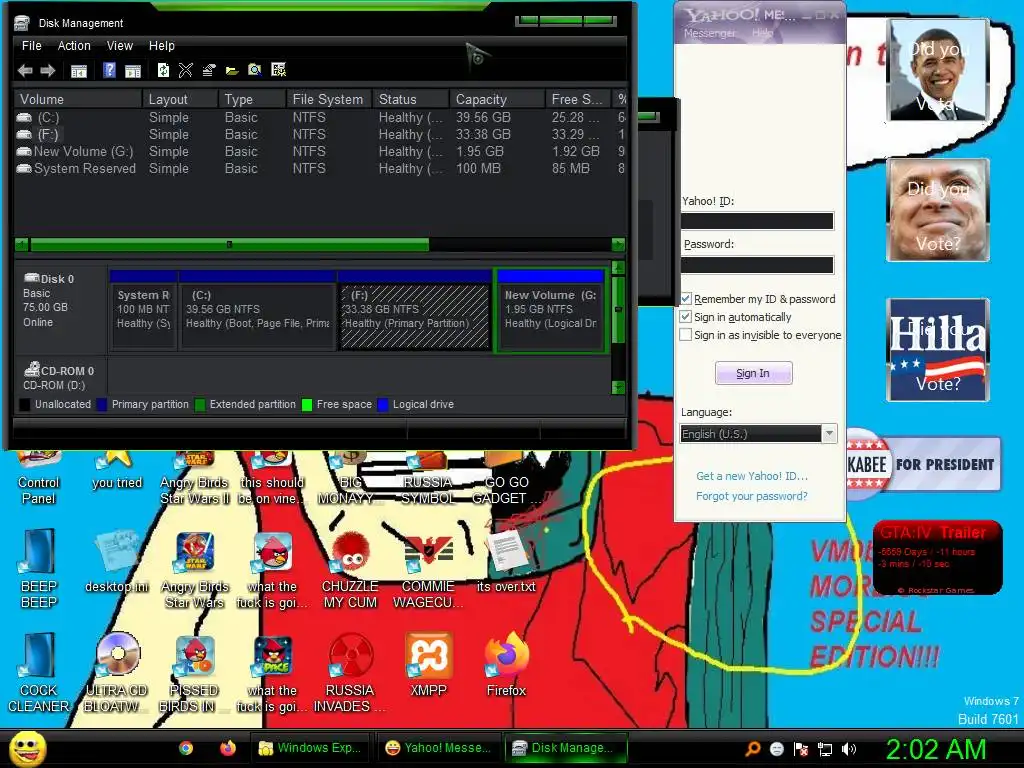Viewport: 1024px width, 768px height.
Task: Select the 'you tried' star desktop icon
Action: point(116,472)
